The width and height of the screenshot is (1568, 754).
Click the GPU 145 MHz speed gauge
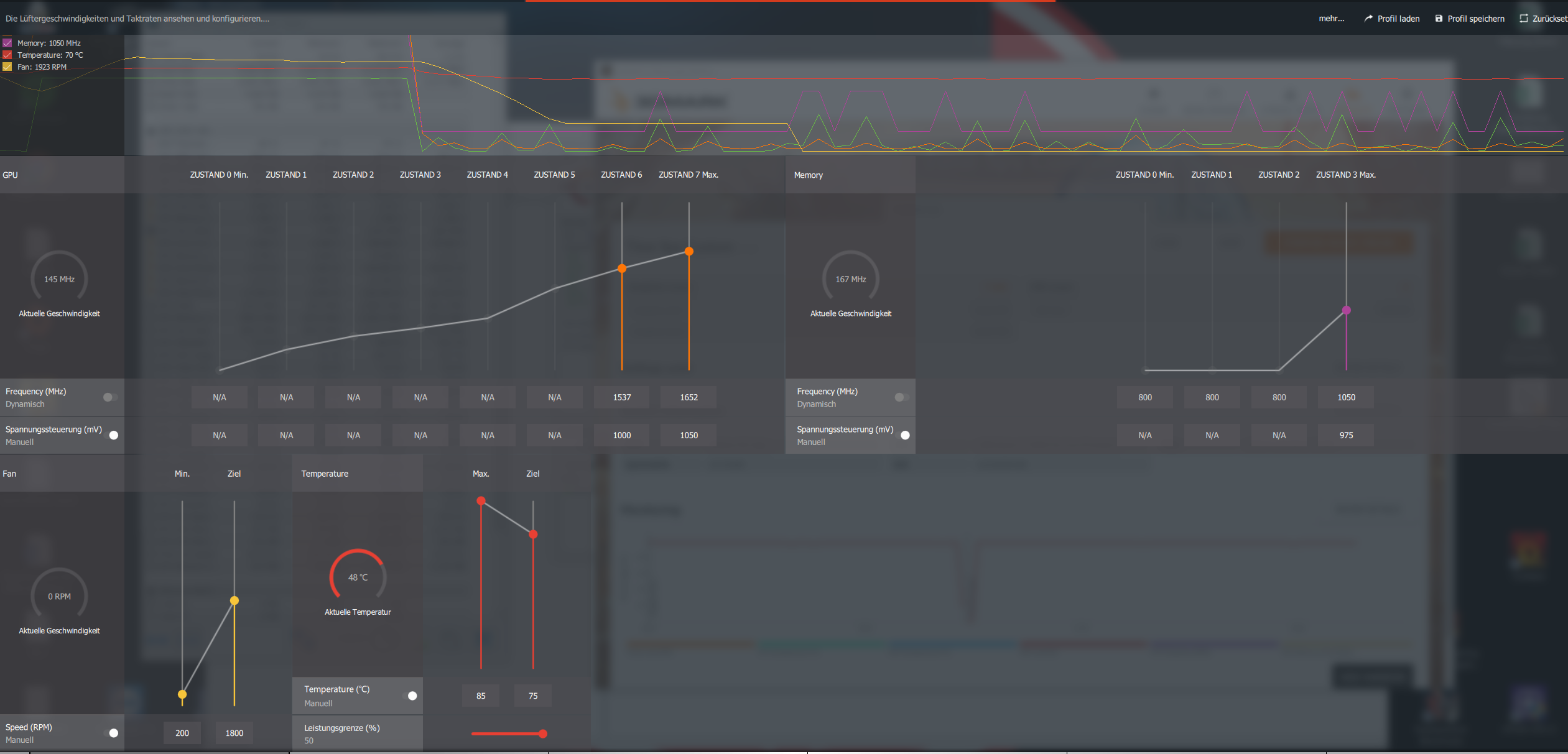pos(59,279)
